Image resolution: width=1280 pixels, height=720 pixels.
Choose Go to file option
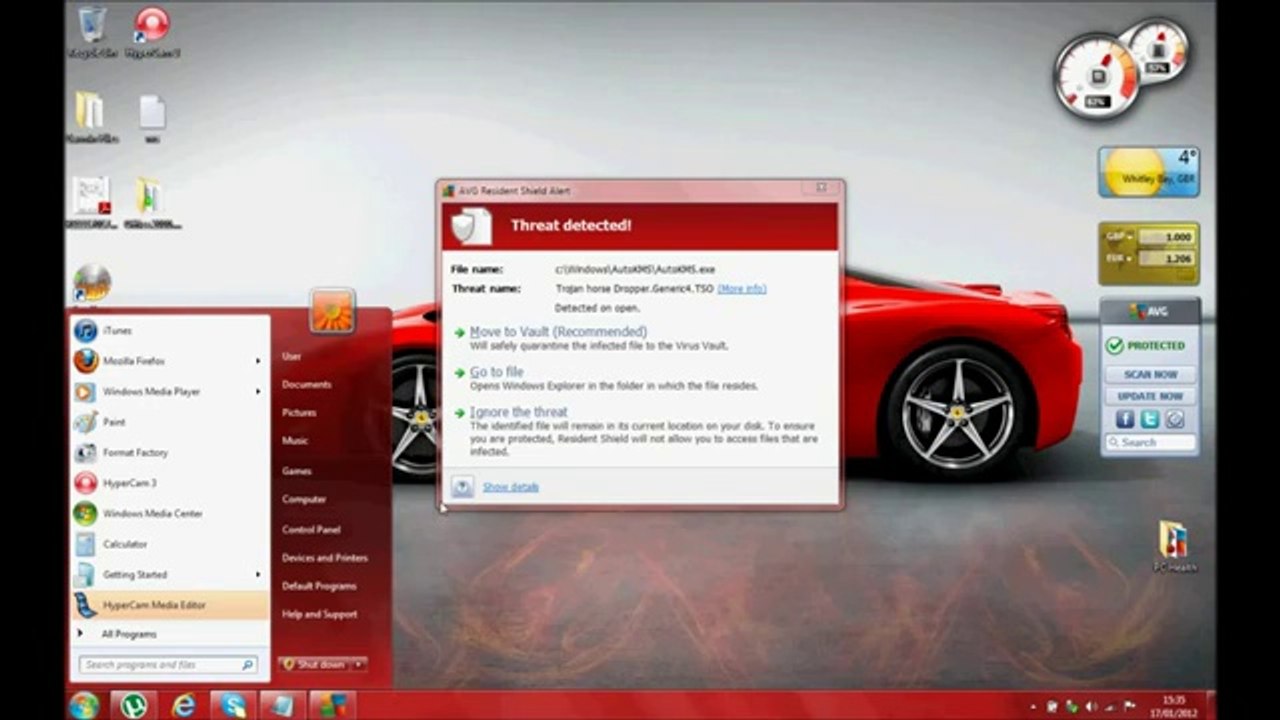(x=496, y=372)
